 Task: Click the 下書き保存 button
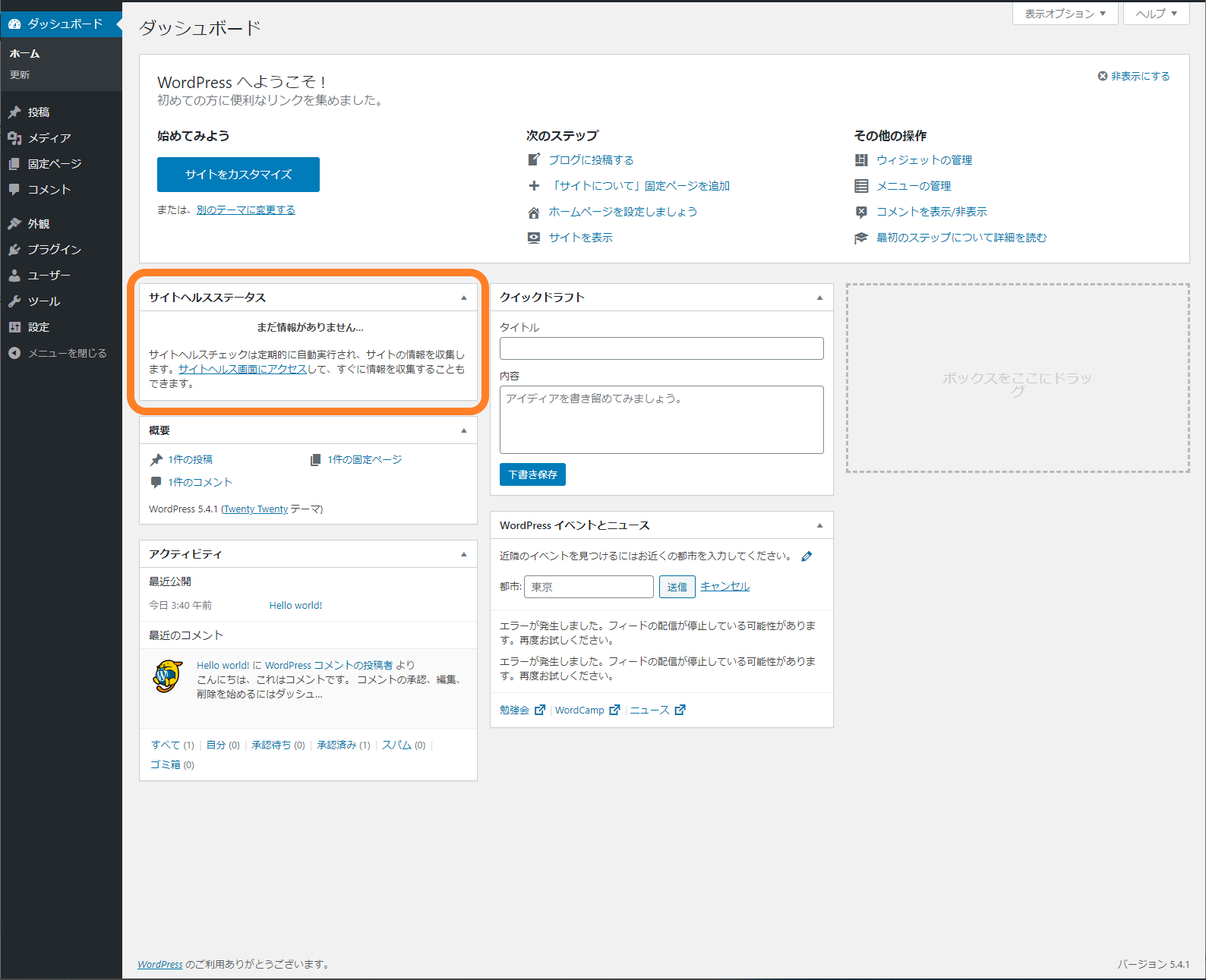(x=532, y=474)
